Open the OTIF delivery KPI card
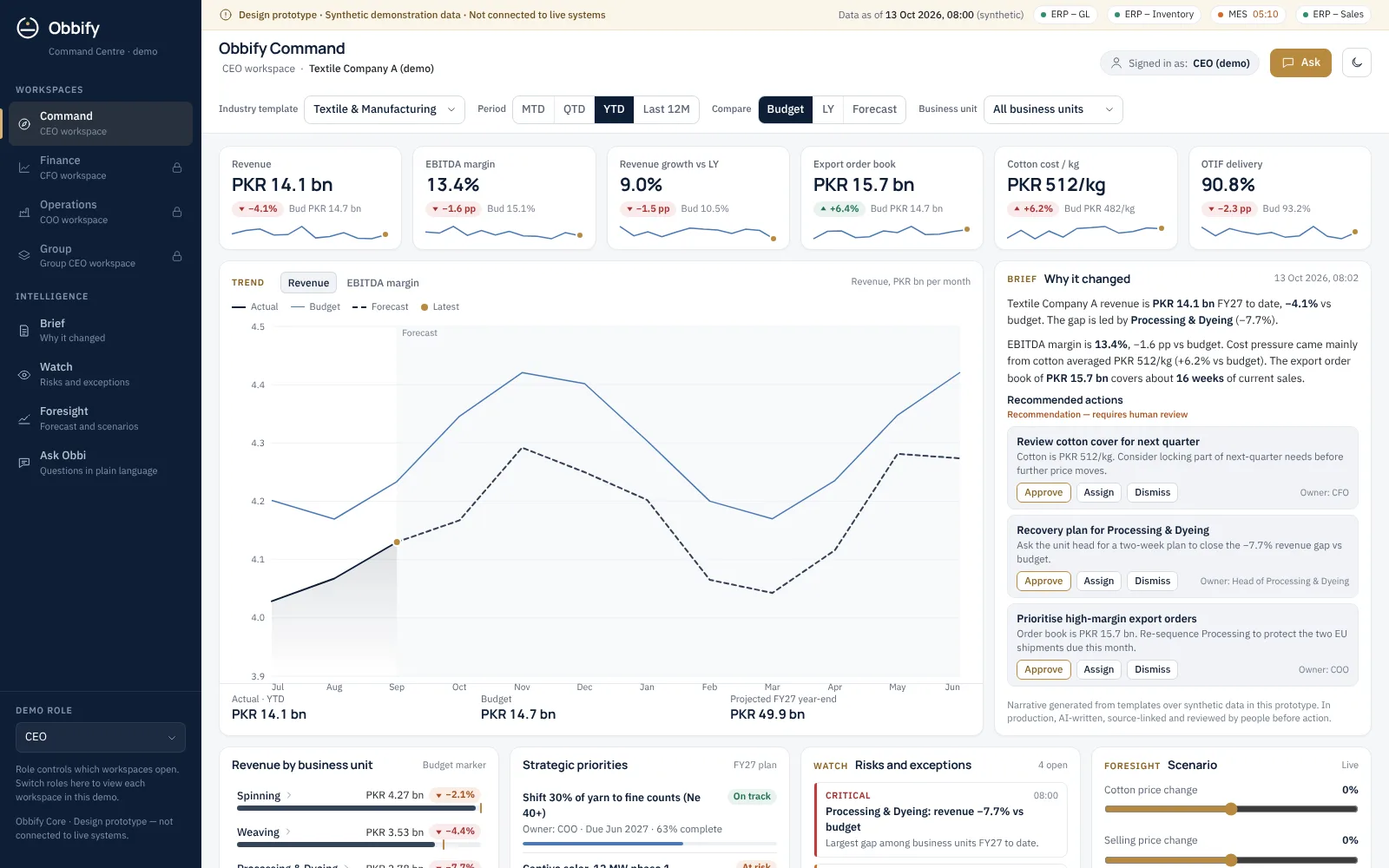Viewport: 1389px width, 868px height. point(1280,198)
